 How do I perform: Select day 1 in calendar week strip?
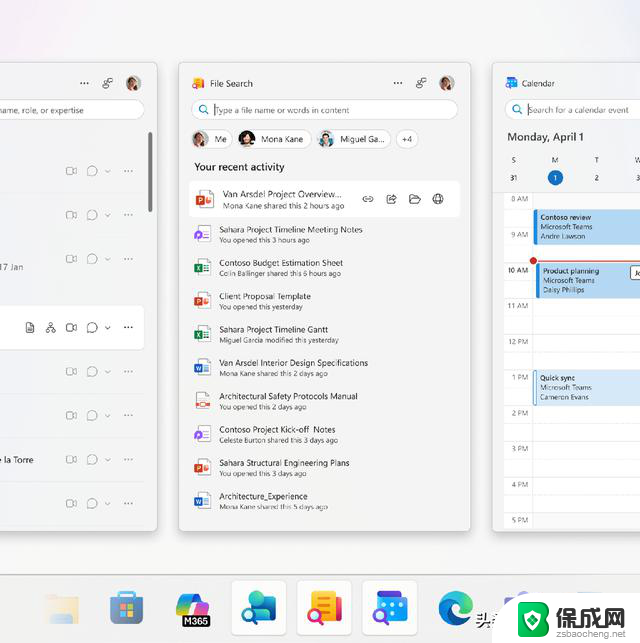555,178
